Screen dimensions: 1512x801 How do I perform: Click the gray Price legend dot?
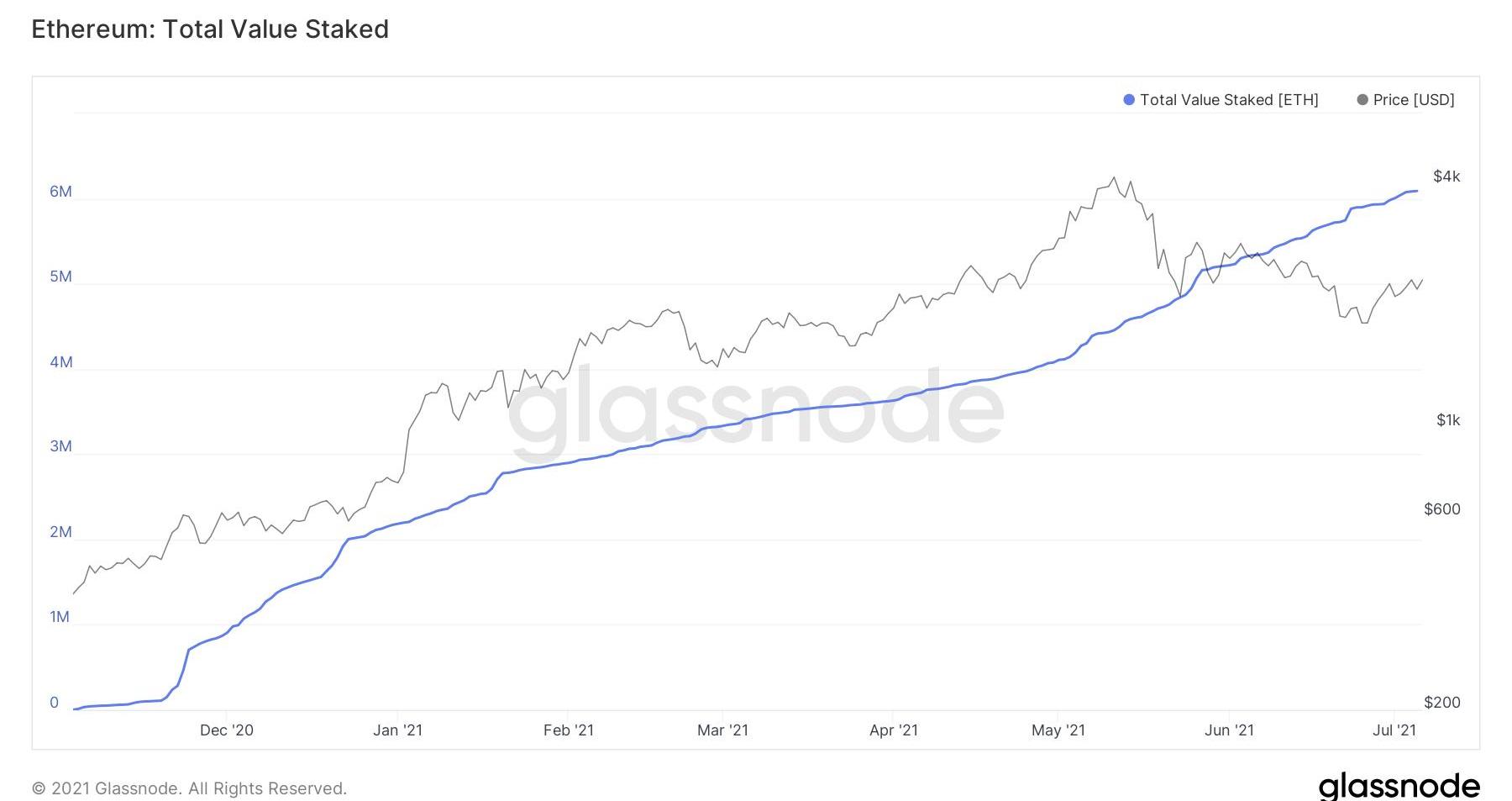[x=1362, y=100]
